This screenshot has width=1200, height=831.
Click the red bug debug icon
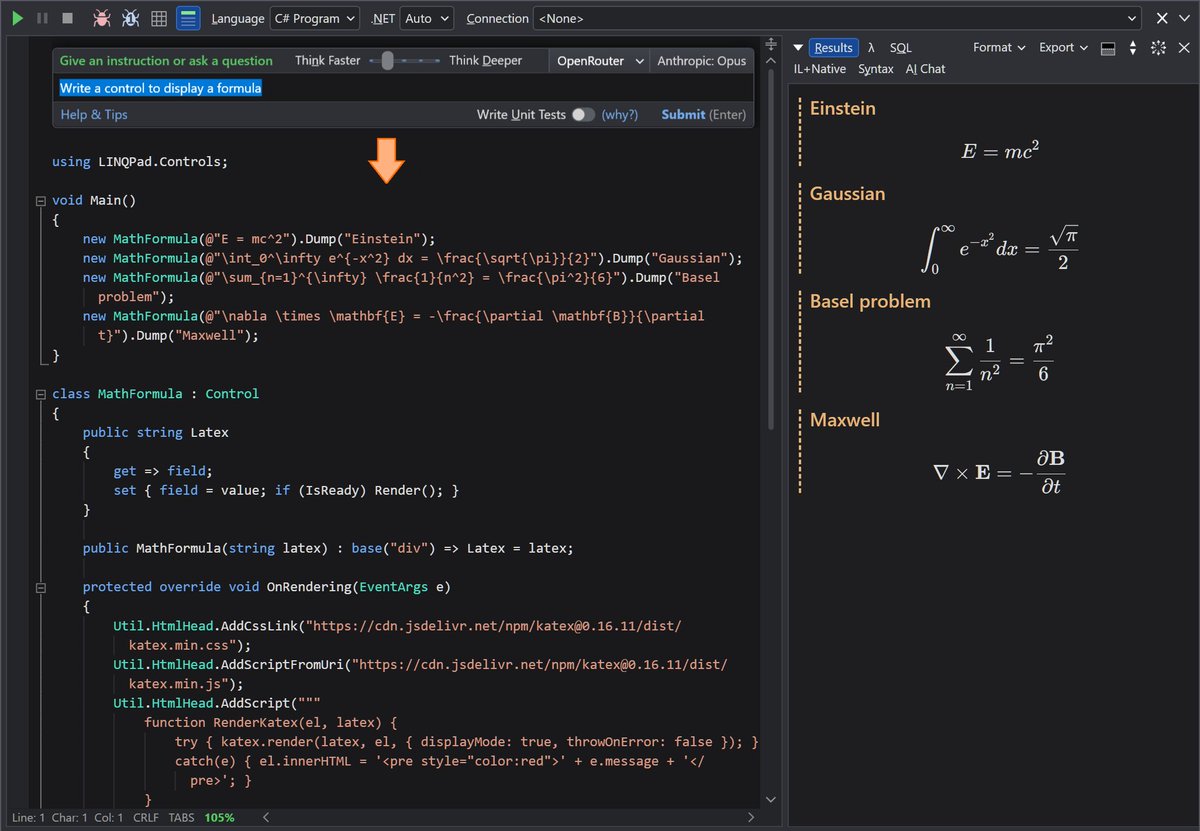101,18
